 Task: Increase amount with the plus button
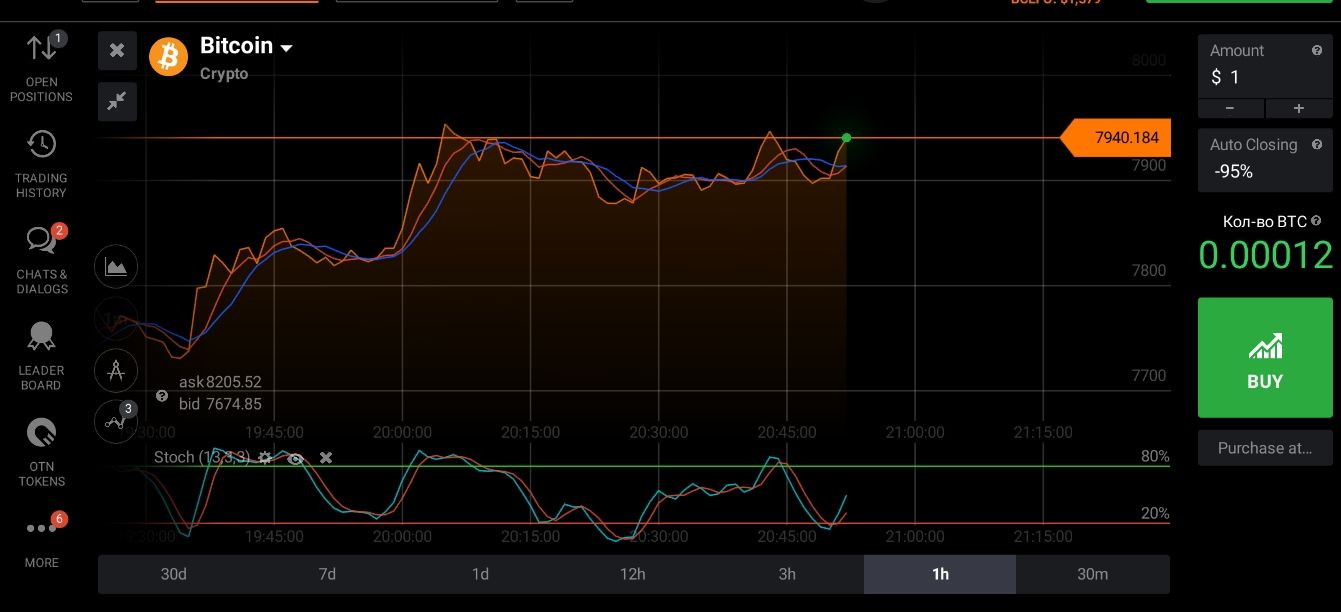coord(1299,108)
